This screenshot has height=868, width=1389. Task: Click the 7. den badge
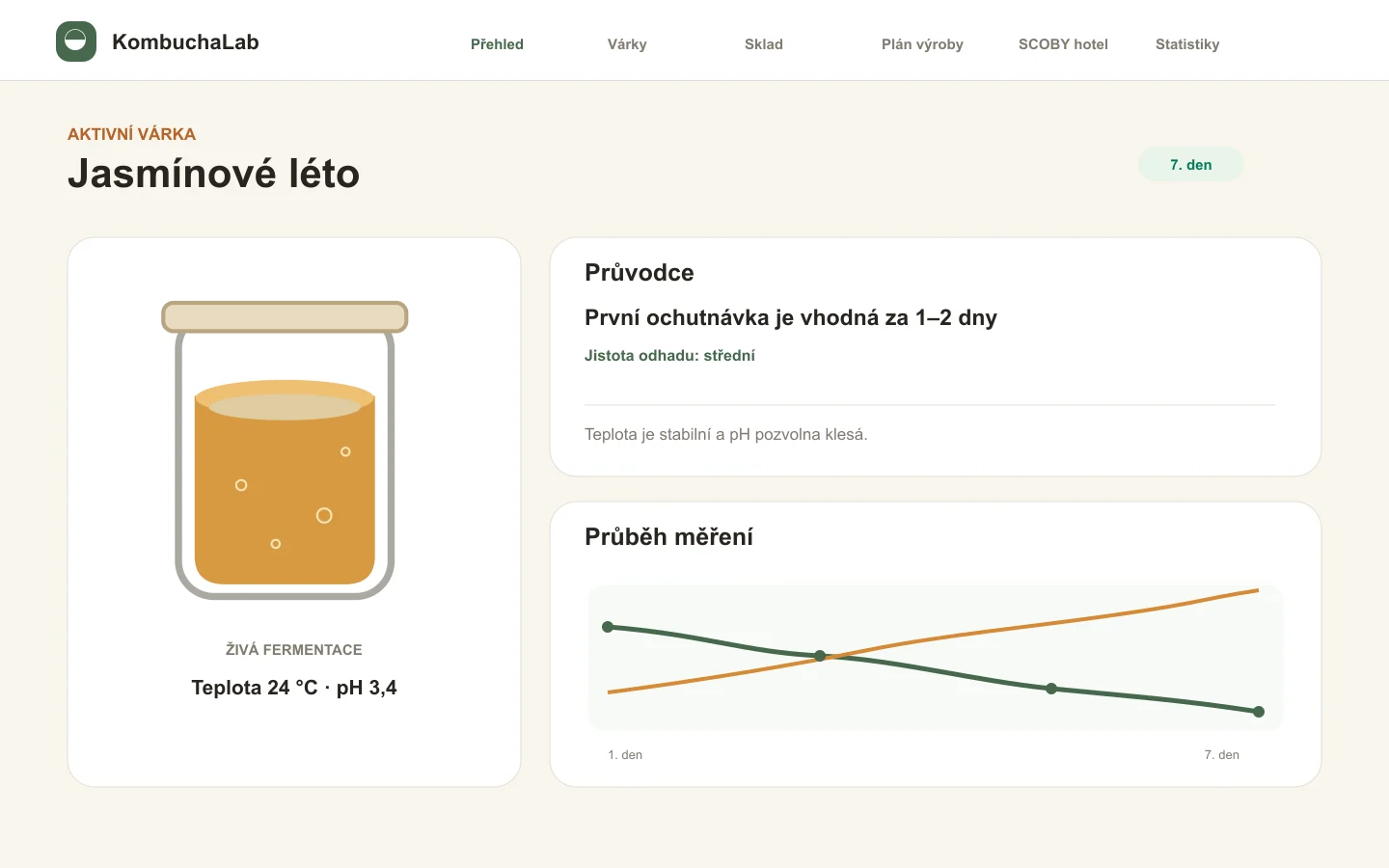pos(1191,164)
